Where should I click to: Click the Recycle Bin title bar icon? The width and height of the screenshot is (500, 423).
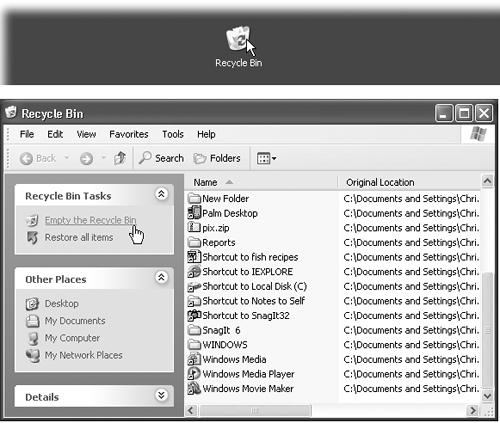(x=11, y=113)
